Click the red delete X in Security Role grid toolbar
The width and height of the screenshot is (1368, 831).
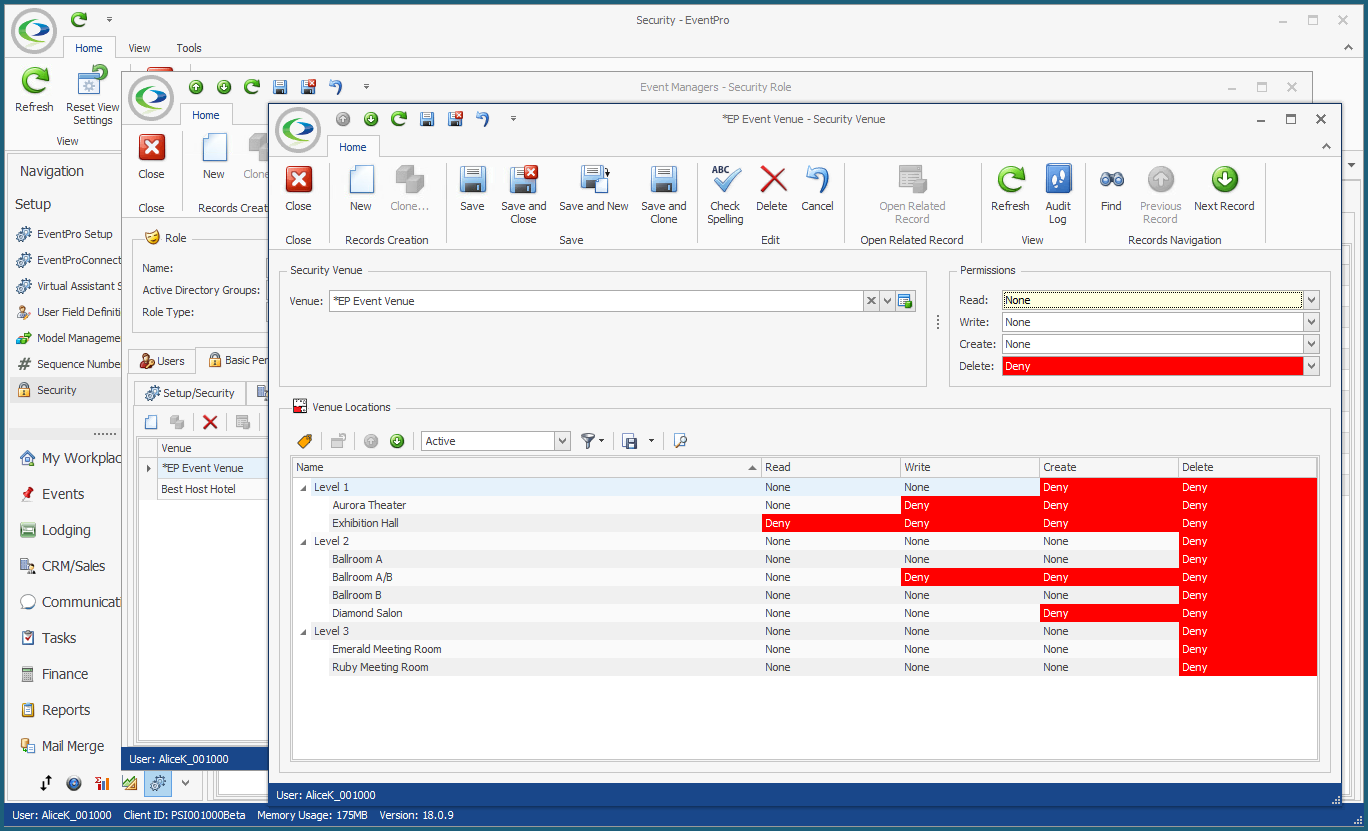[210, 422]
